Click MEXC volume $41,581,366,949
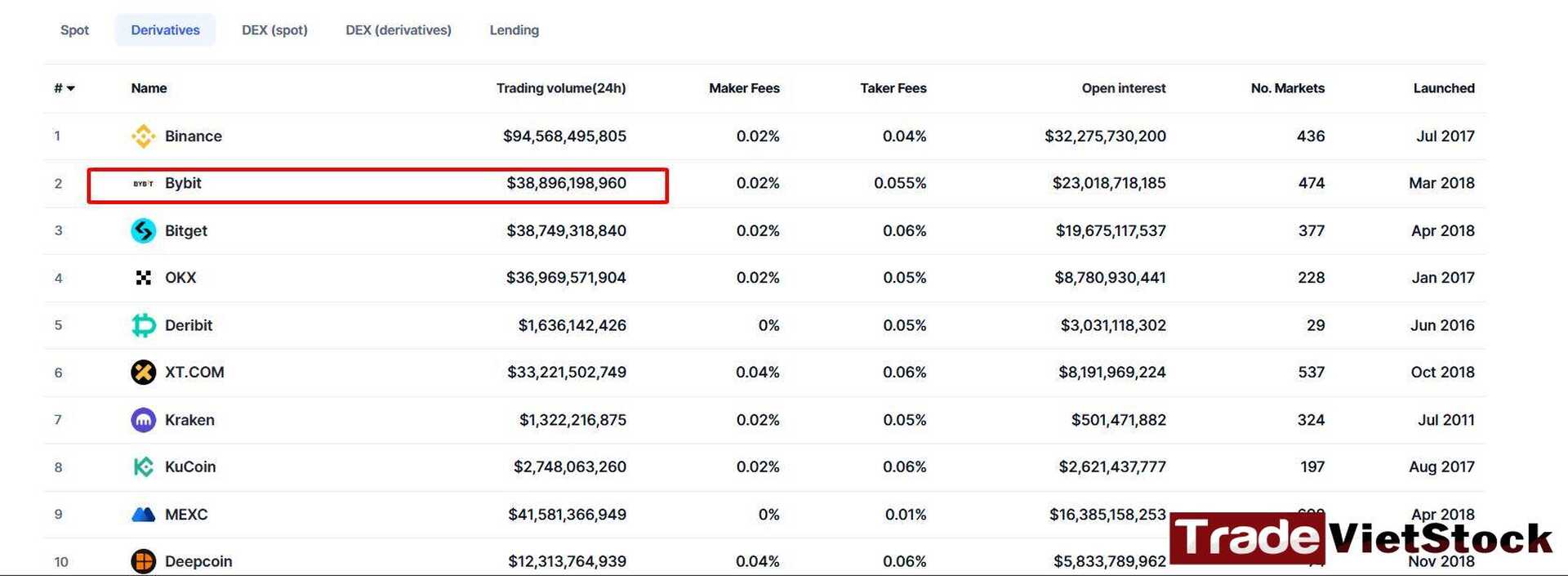Screen dimensions: 1568x576 567,514
